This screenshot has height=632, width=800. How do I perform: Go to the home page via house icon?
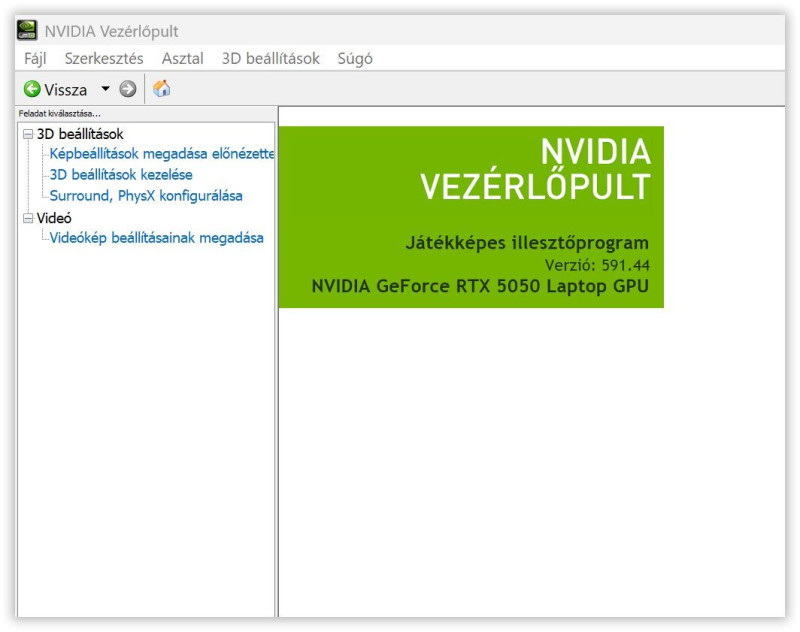[x=162, y=88]
